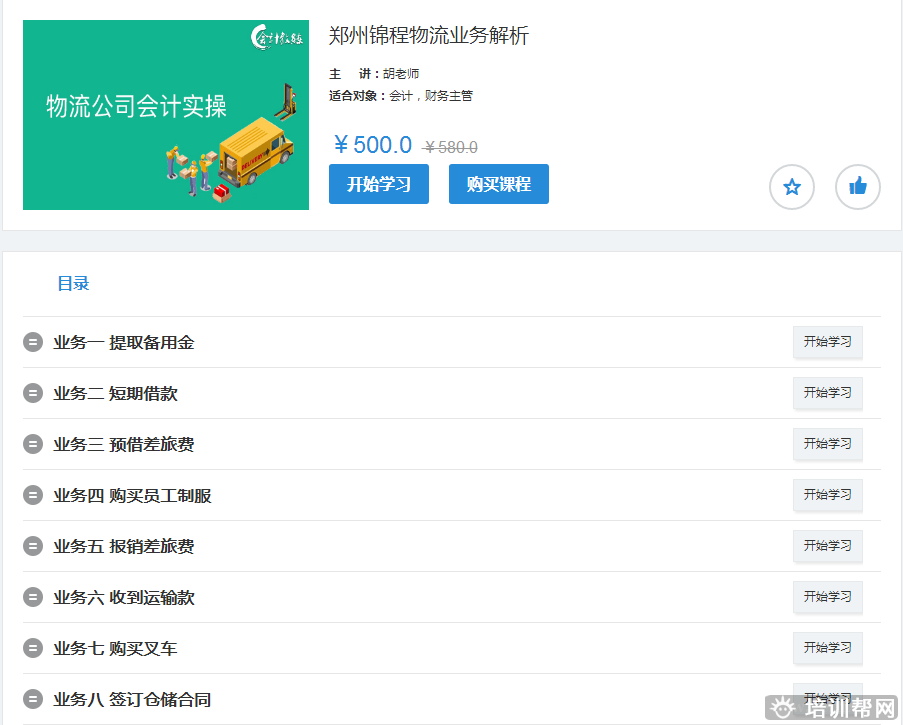Click the lesson title 业务二 短期借款
The image size is (903, 725).
pyautogui.click(x=115, y=393)
